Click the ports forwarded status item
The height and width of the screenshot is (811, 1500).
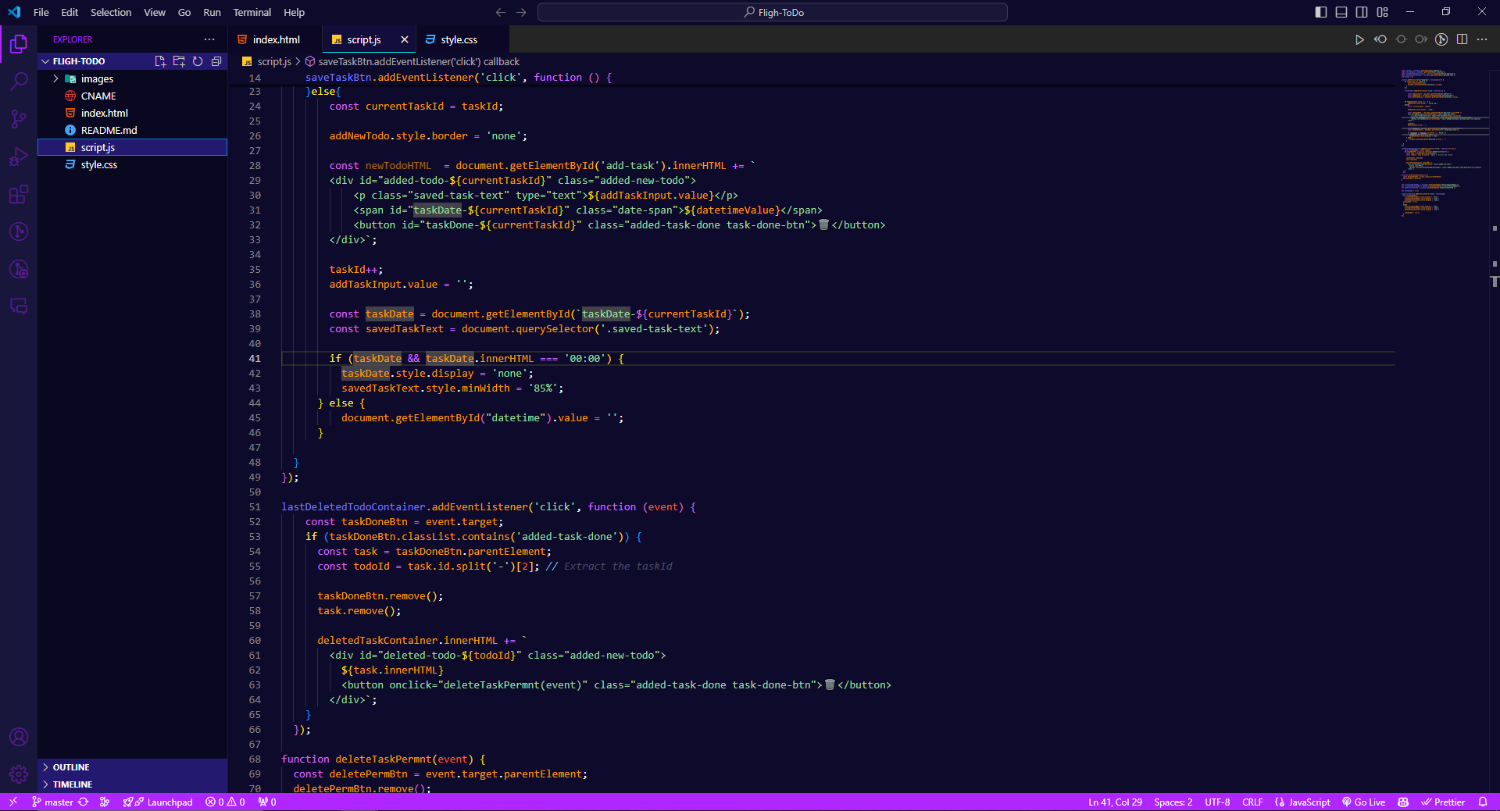pos(267,802)
